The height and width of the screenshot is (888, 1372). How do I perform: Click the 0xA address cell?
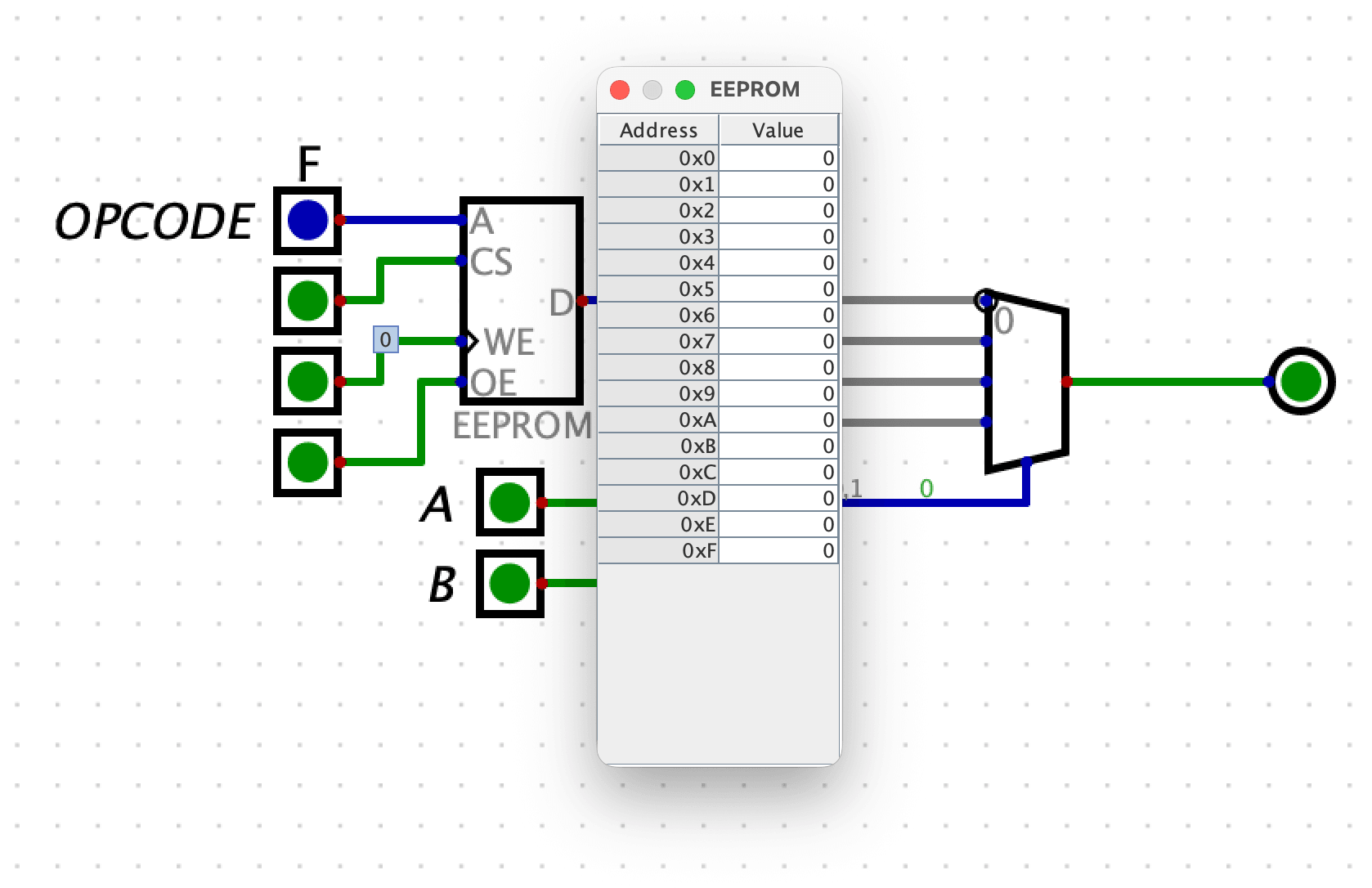tap(659, 419)
